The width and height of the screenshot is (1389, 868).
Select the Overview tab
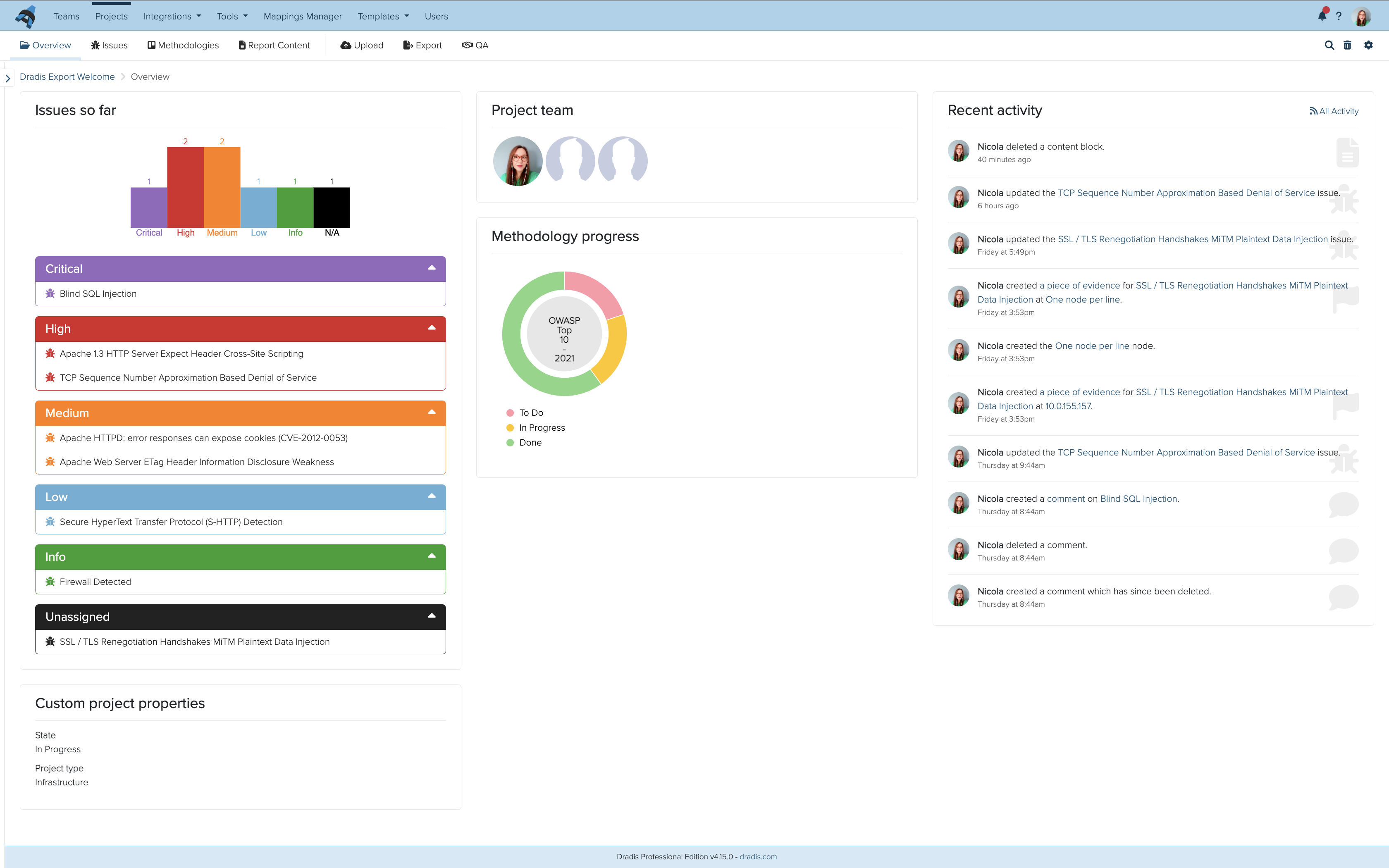coord(45,45)
